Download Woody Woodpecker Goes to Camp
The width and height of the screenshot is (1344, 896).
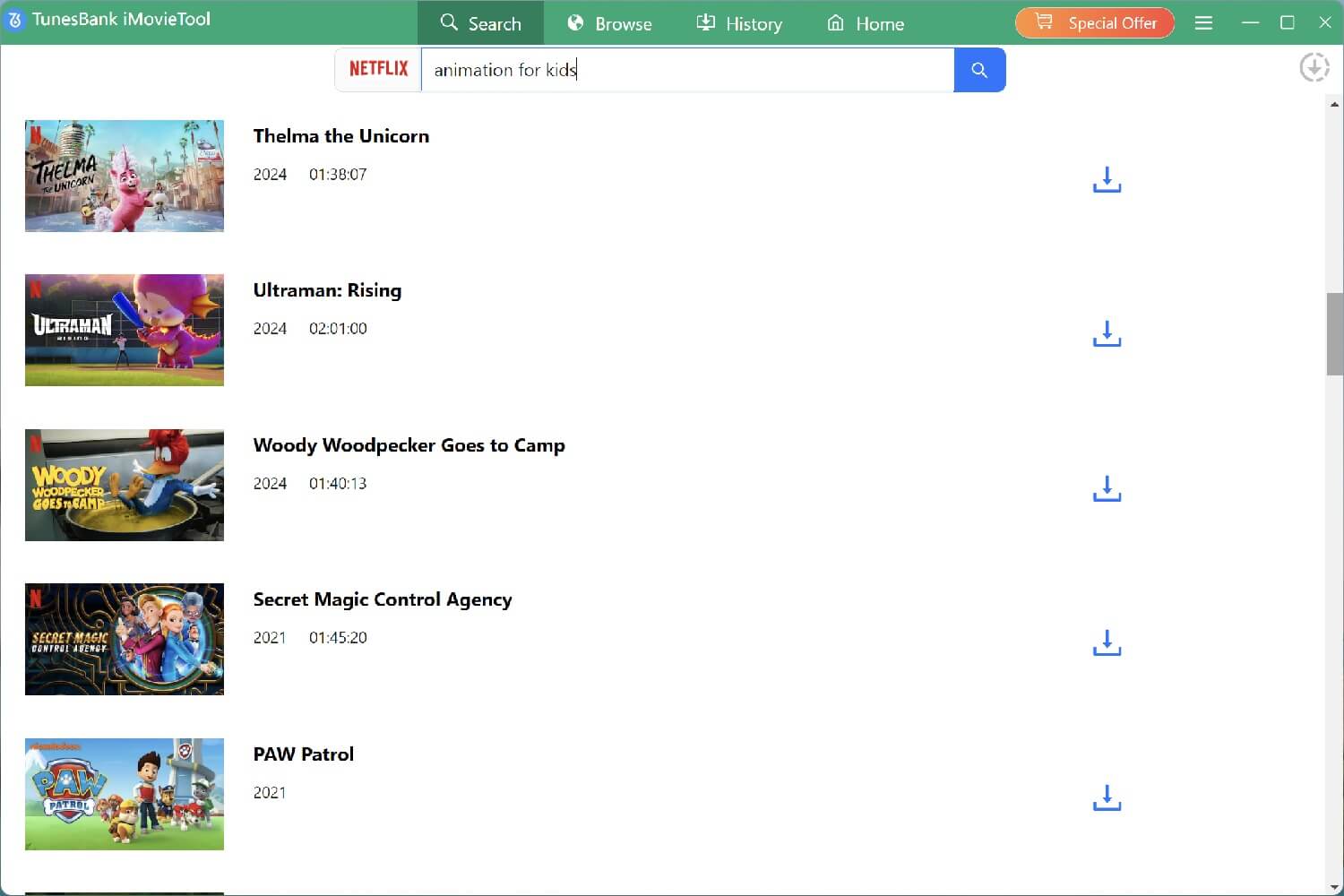click(1106, 488)
